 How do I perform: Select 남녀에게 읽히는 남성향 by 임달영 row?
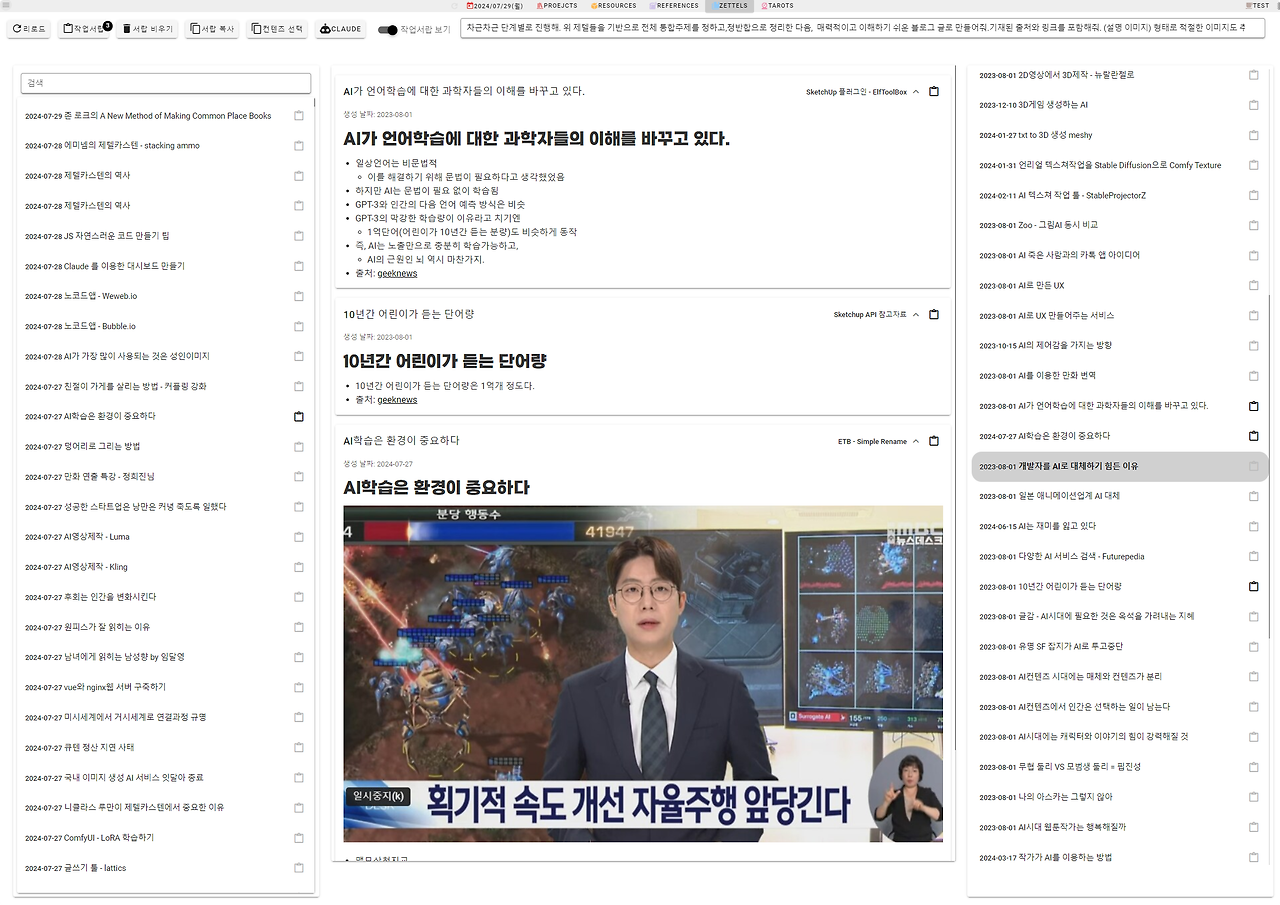click(166, 657)
